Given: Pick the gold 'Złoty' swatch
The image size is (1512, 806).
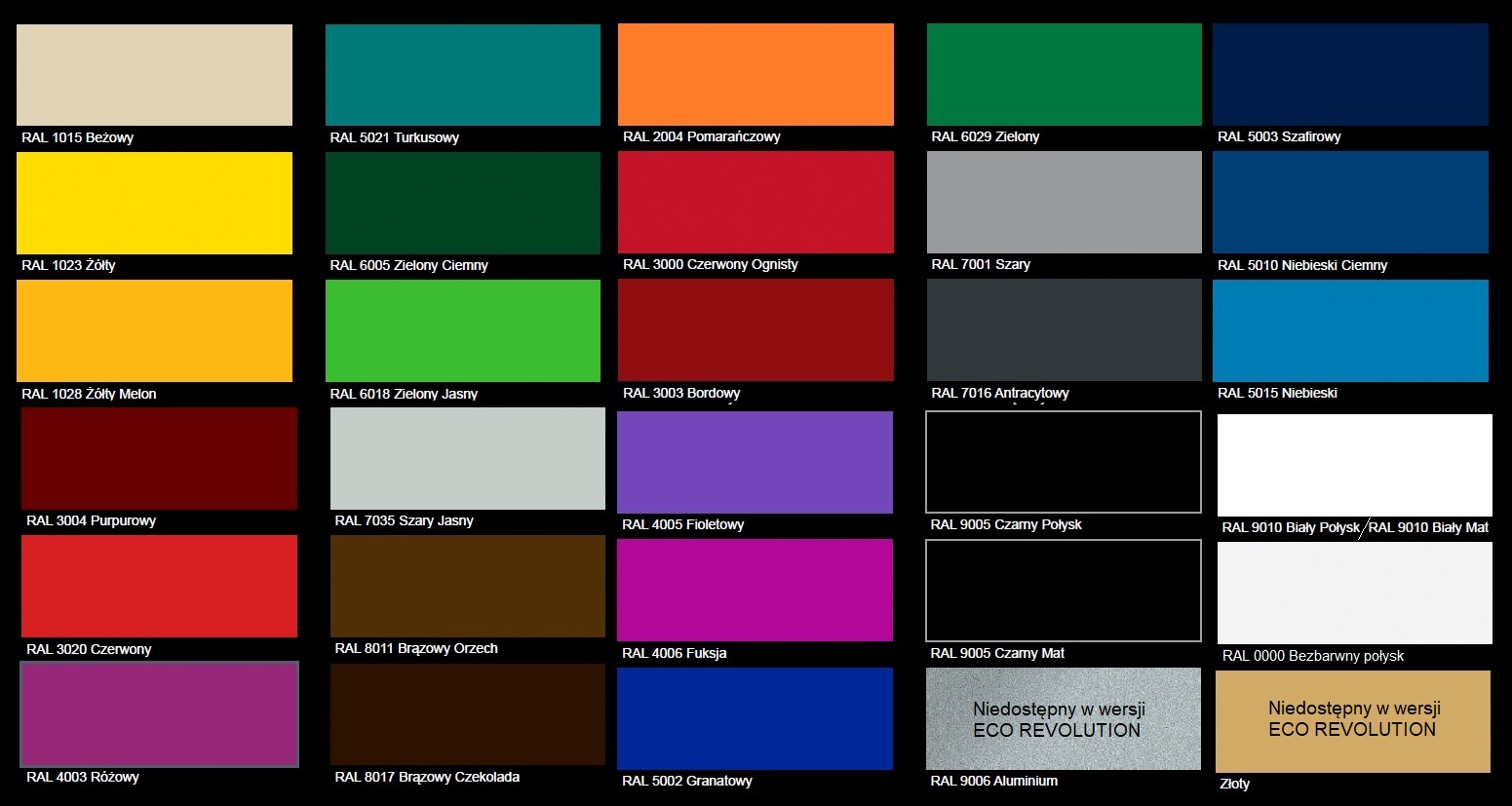Looking at the screenshot, I should (1353, 721).
